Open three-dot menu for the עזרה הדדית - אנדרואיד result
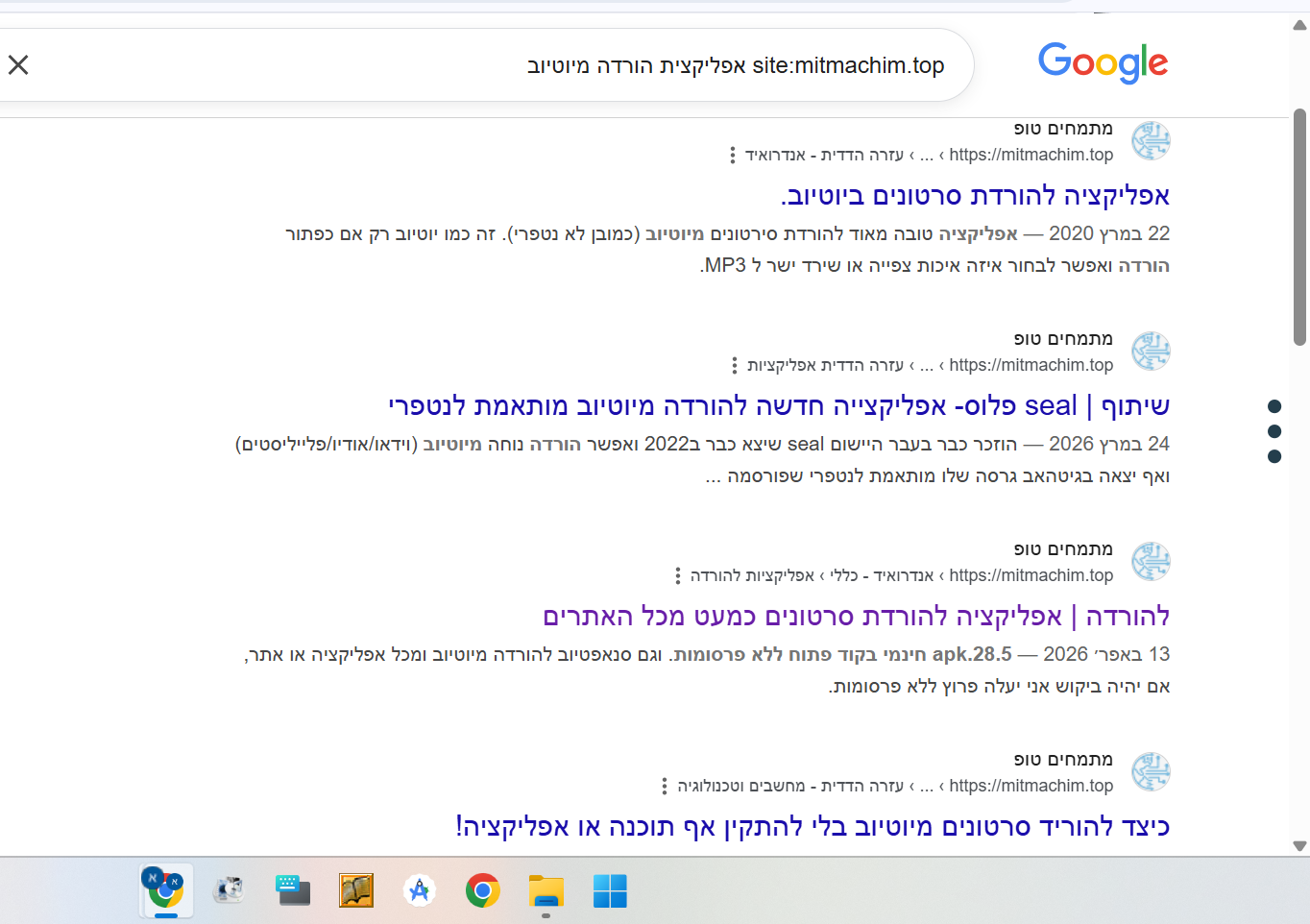The height and width of the screenshot is (924, 1310). coord(733,155)
